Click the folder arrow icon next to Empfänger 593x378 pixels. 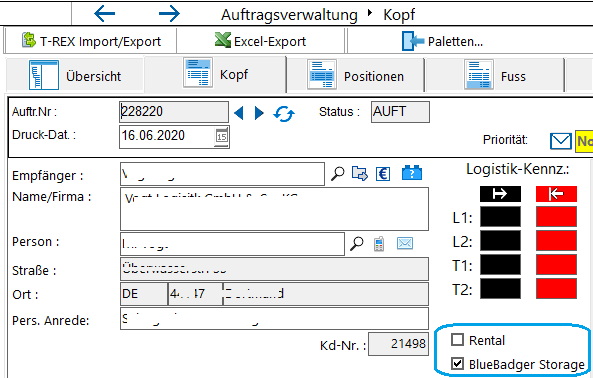[359, 174]
